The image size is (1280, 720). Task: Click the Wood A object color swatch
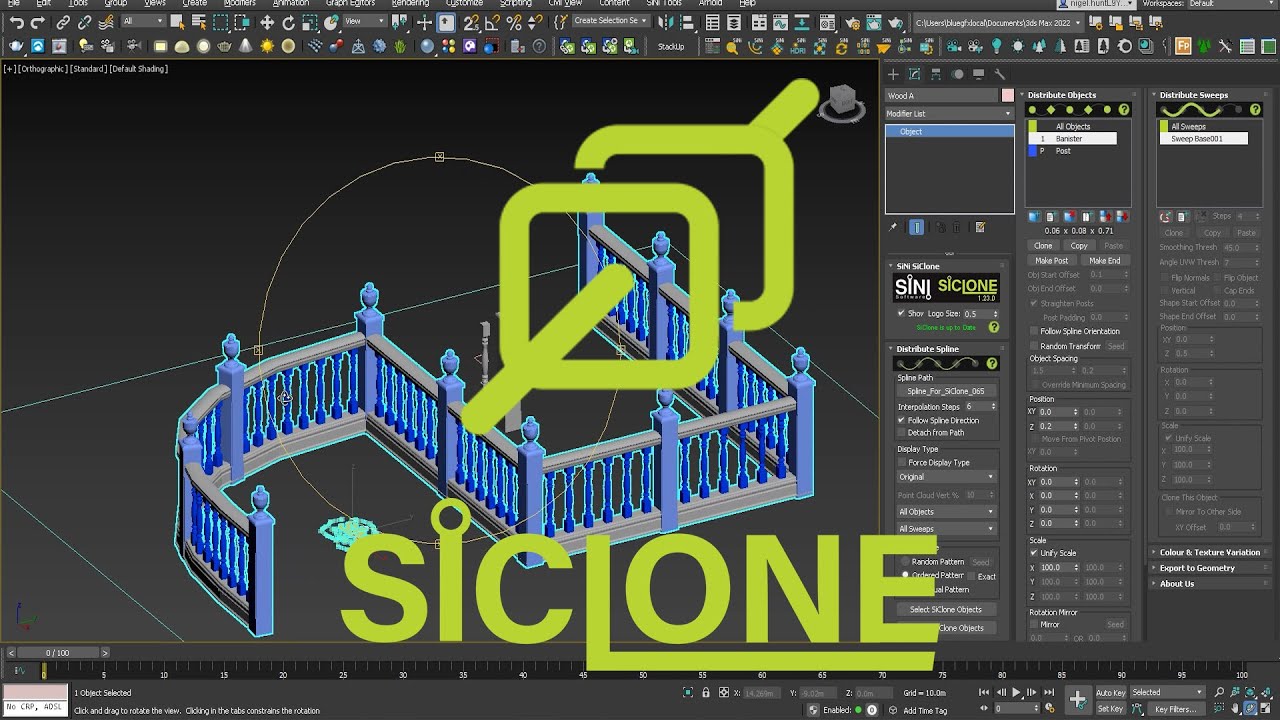click(x=1007, y=96)
